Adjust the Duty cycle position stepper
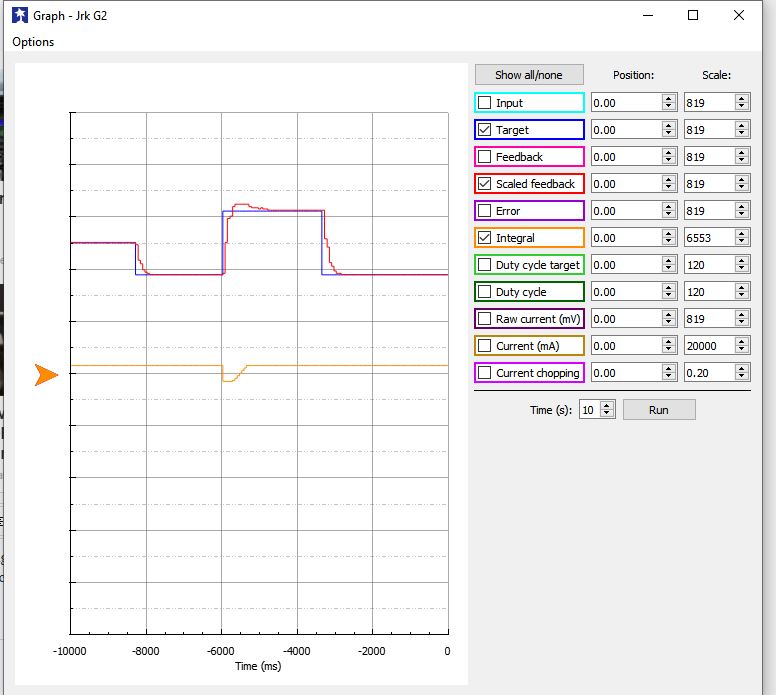Screen dimensions: 776x695 [x=669, y=292]
